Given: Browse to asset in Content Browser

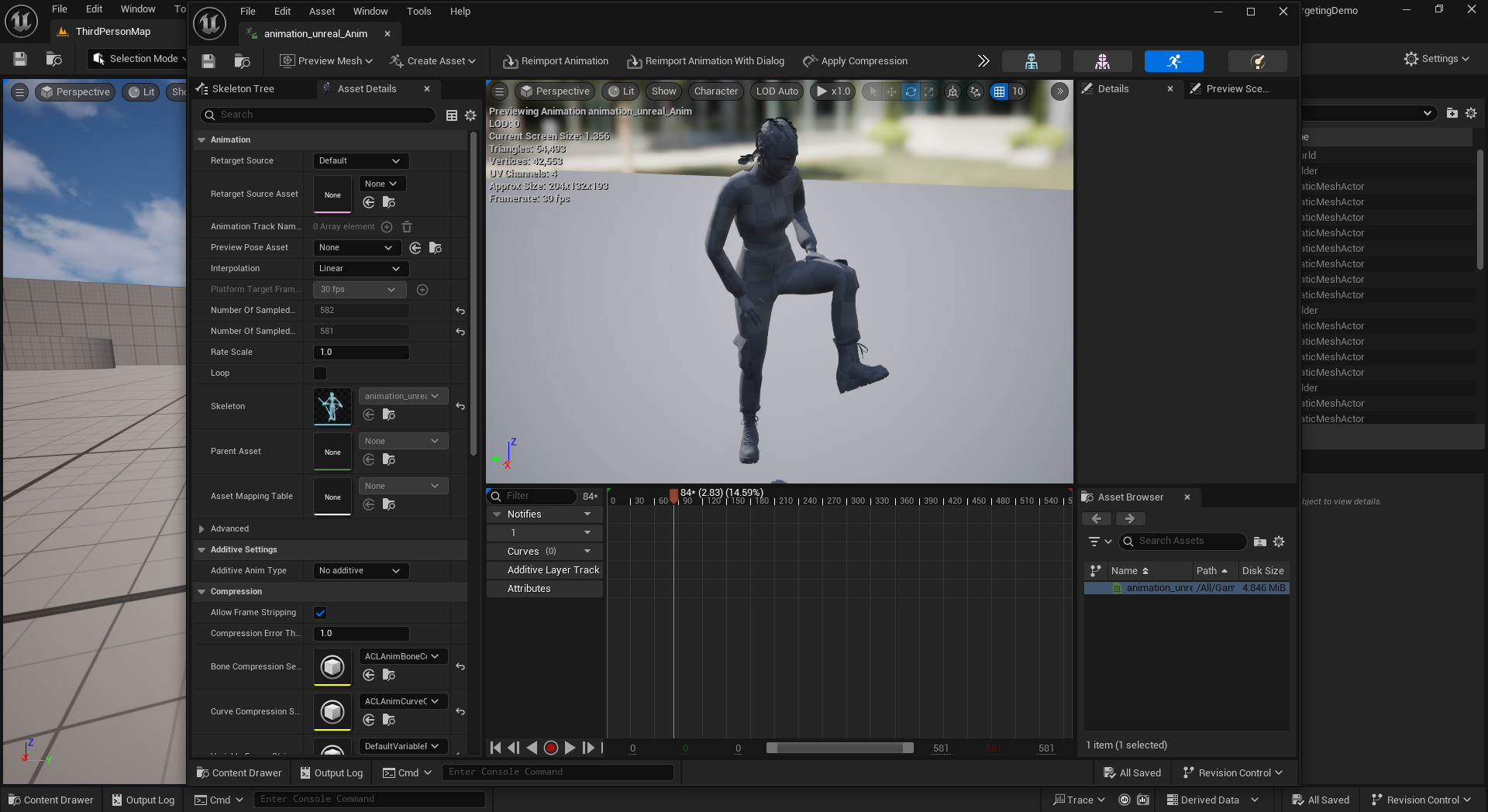Looking at the screenshot, I should [x=242, y=61].
